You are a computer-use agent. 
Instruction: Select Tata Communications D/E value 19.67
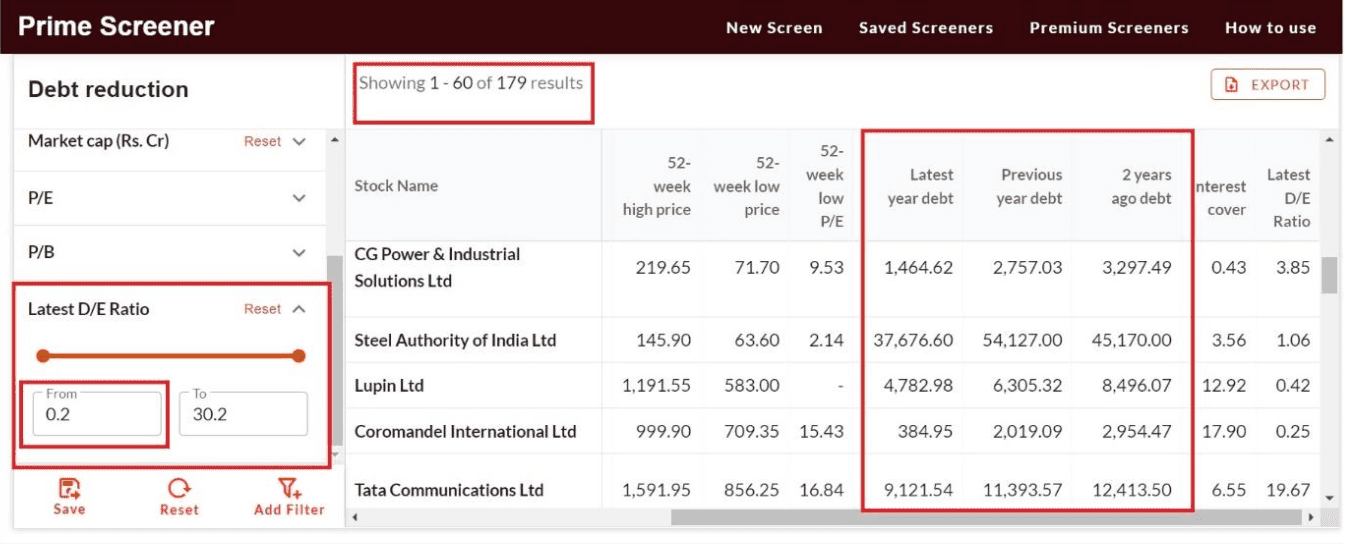tap(1287, 490)
